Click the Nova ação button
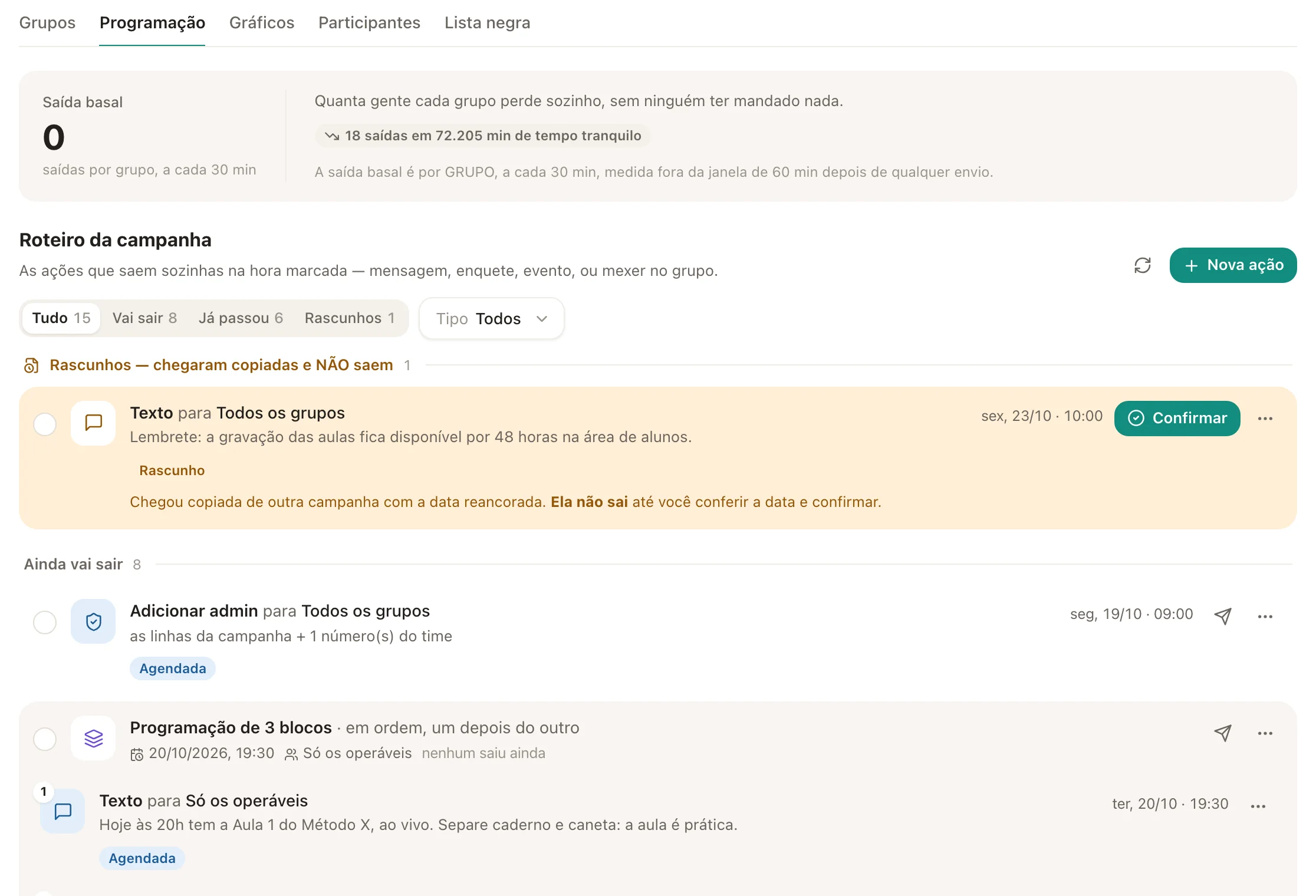Screen dimensions: 1316x896 [1233, 265]
